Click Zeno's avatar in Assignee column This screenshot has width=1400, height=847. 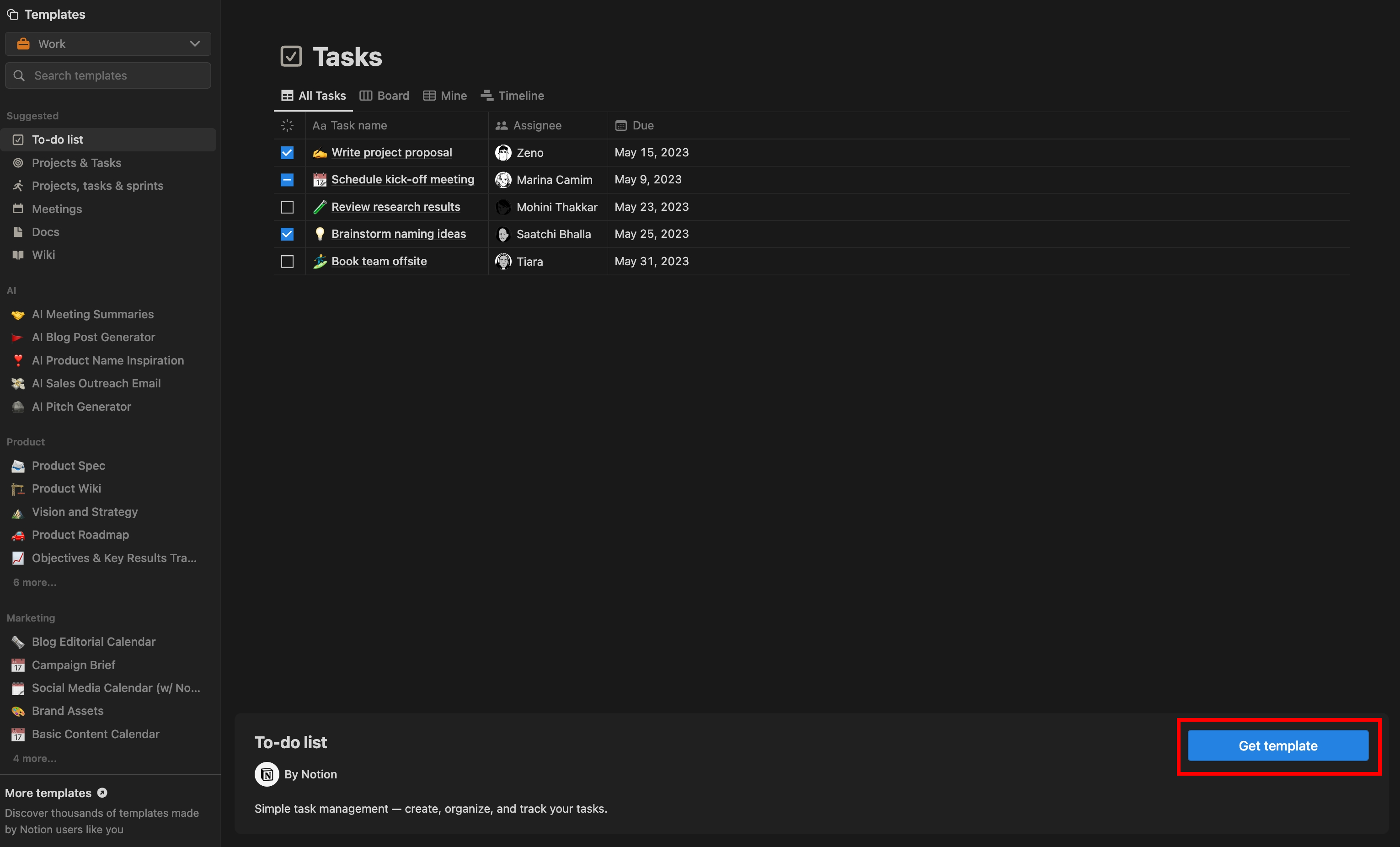tap(503, 152)
